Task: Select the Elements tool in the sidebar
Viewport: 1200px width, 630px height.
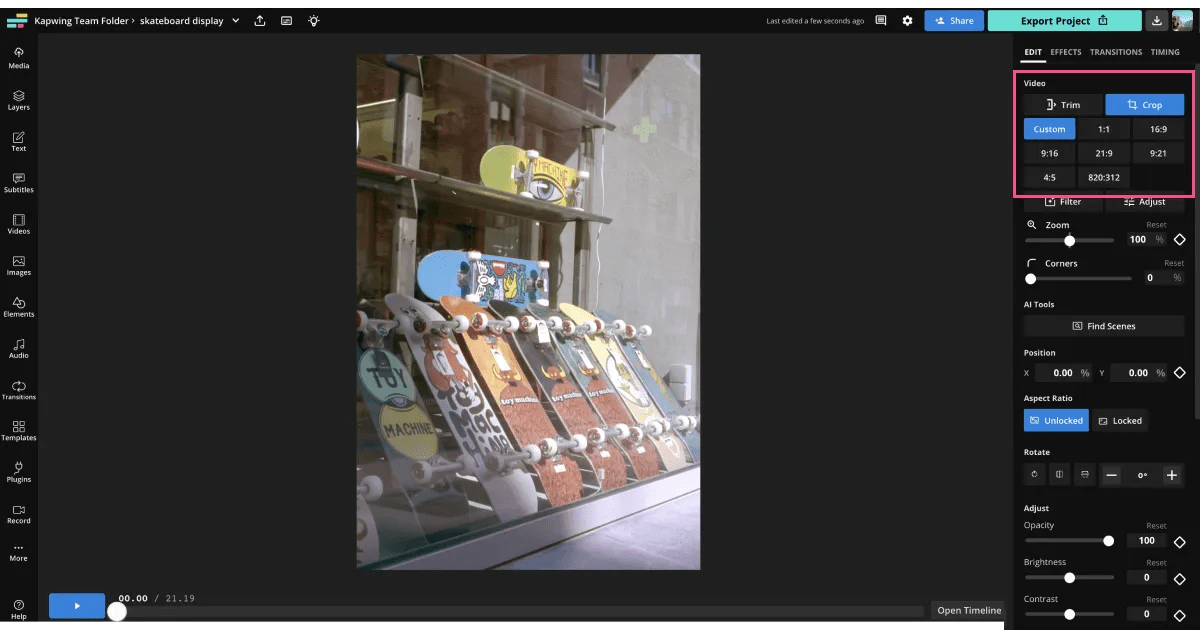Action: (18, 306)
